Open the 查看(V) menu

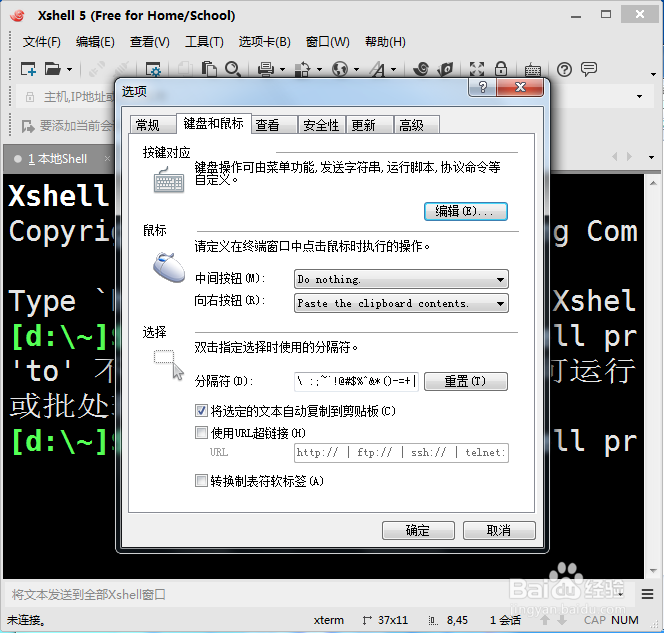click(150, 42)
